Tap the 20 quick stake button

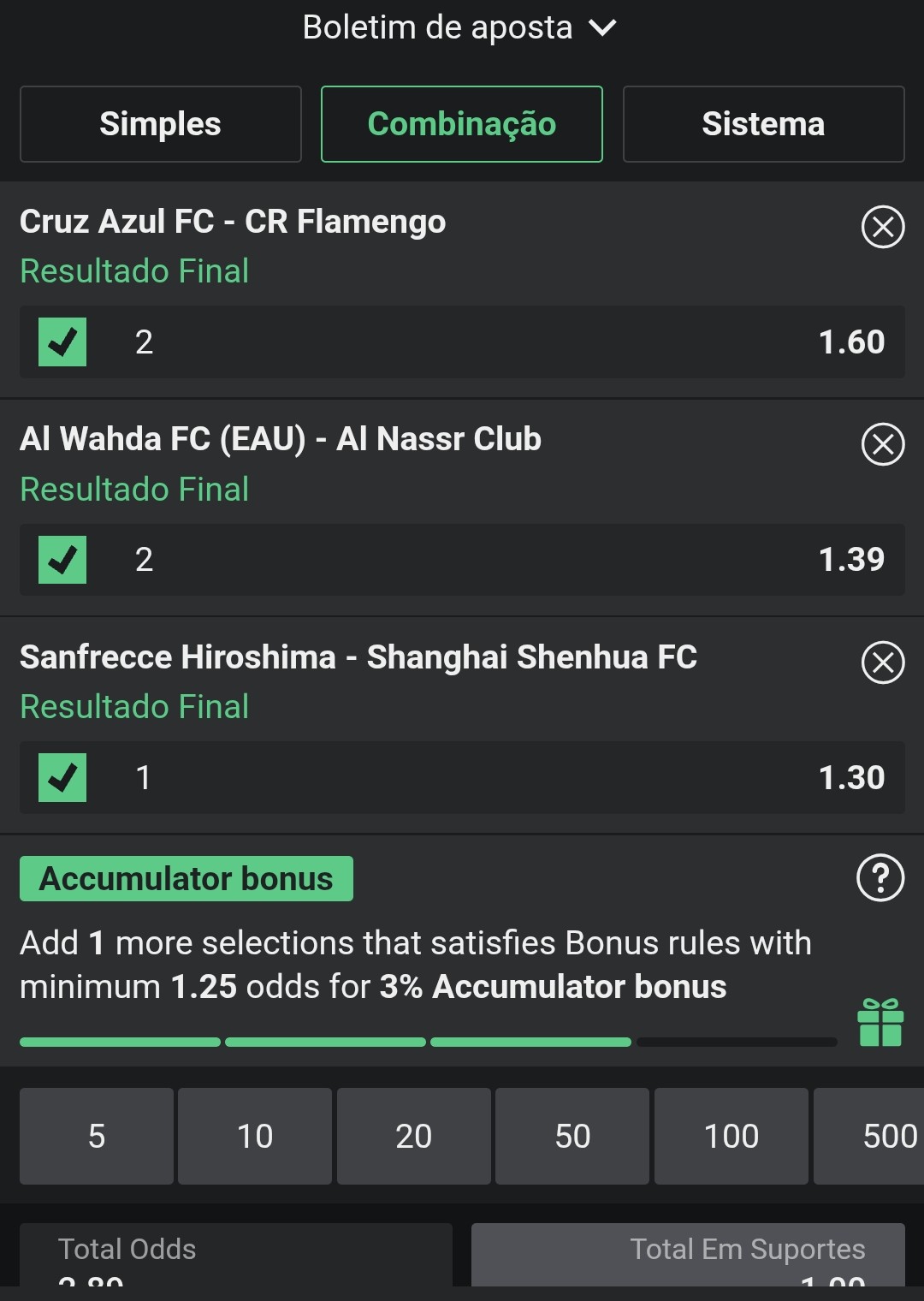coord(414,1137)
